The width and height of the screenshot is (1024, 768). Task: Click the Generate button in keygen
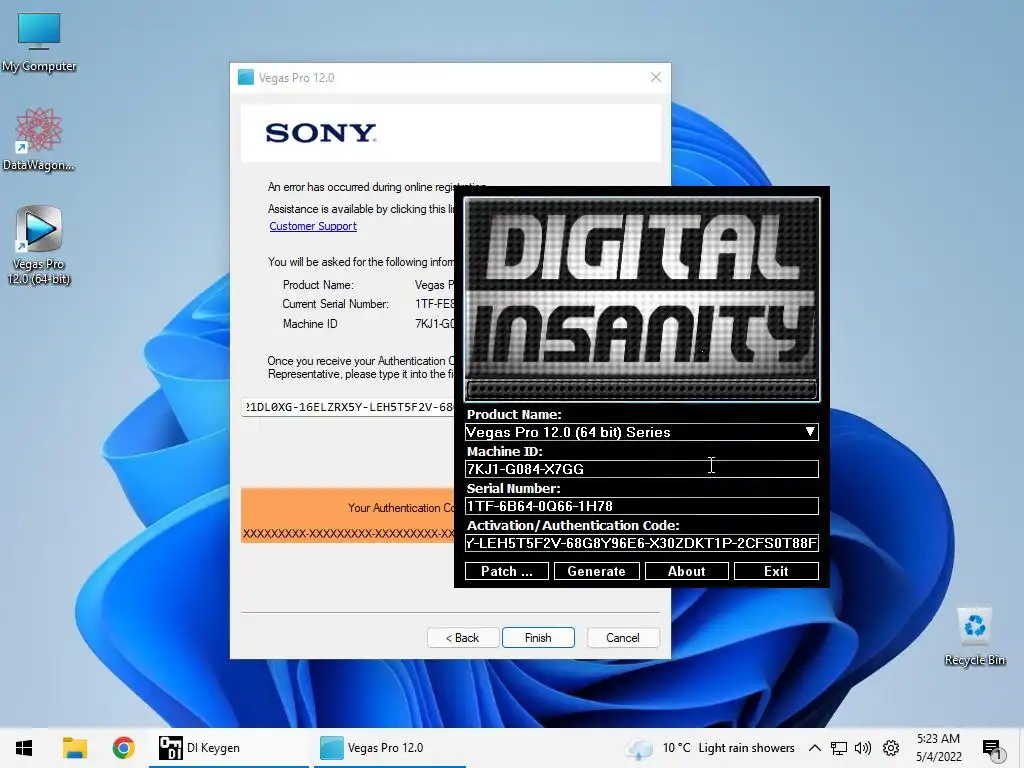click(x=596, y=571)
